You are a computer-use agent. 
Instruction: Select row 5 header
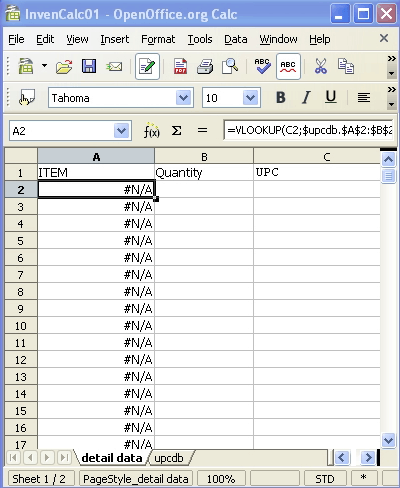21,241
